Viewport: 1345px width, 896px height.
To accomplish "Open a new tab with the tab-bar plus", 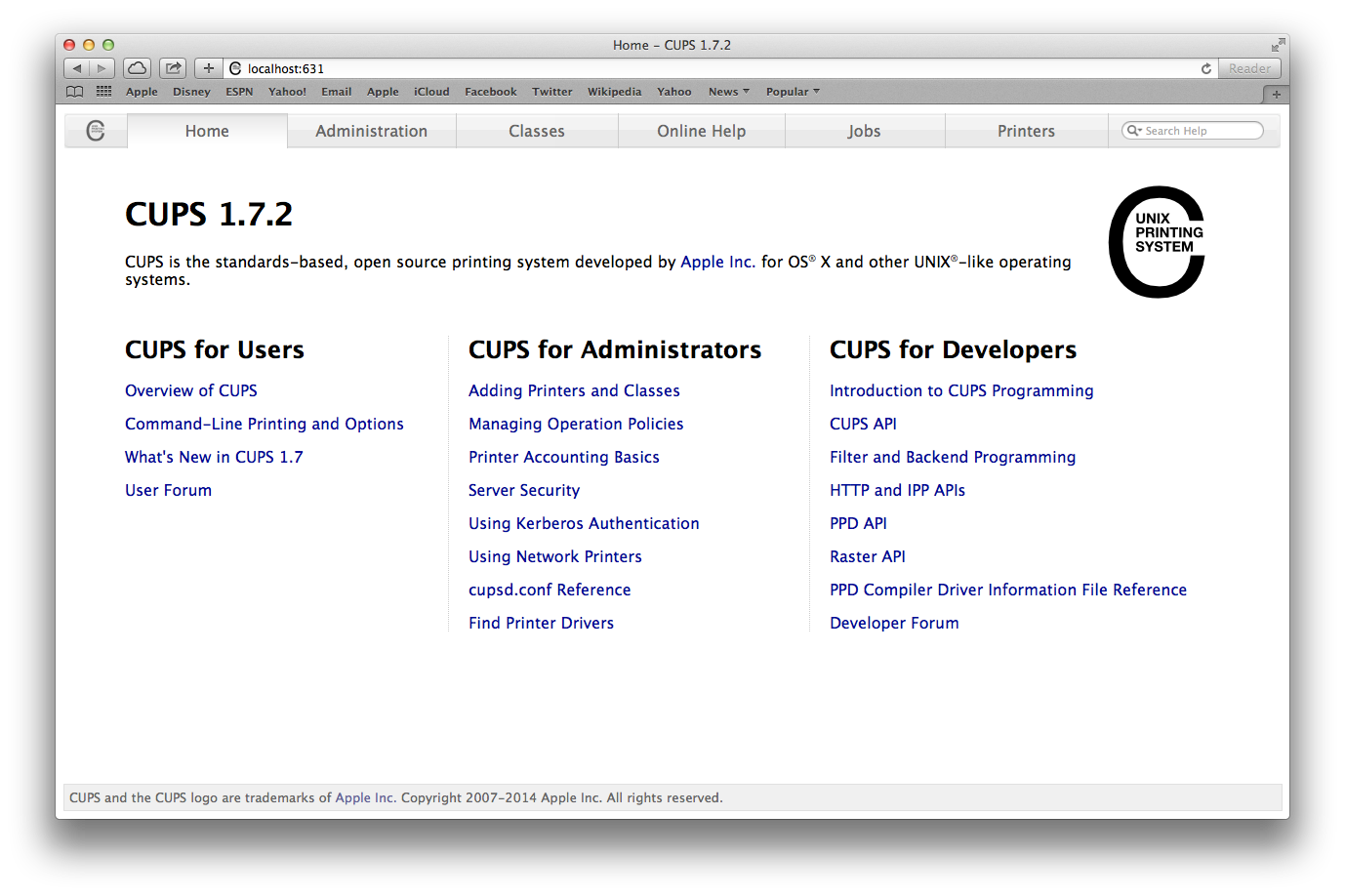I will [x=1276, y=94].
